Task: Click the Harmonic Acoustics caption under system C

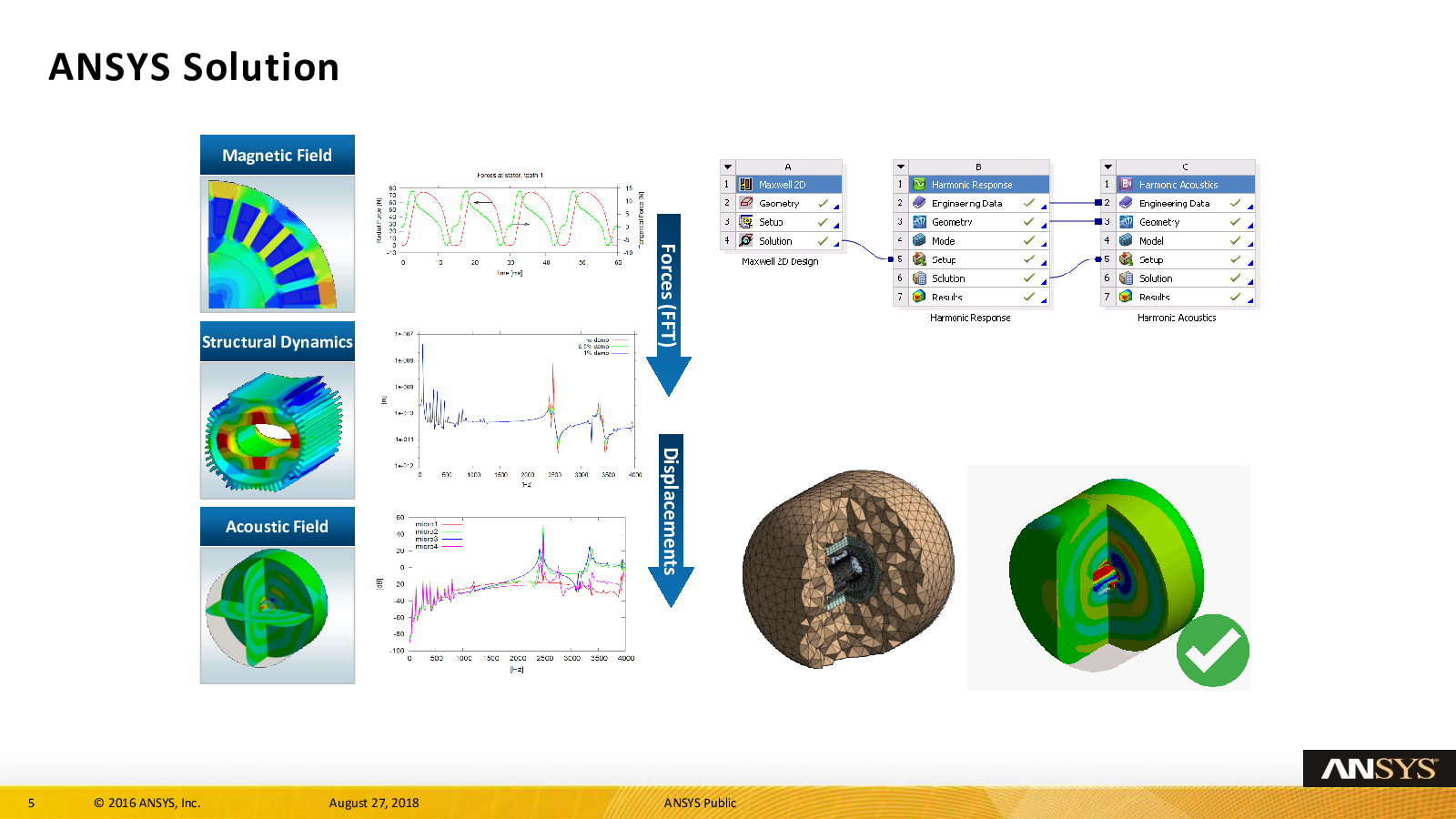Action: [x=1177, y=318]
